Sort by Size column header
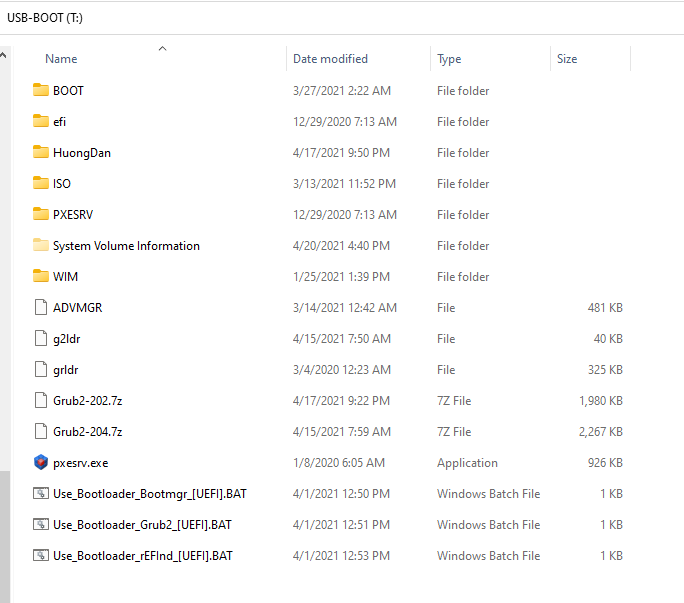This screenshot has height=603, width=684. pyautogui.click(x=567, y=59)
